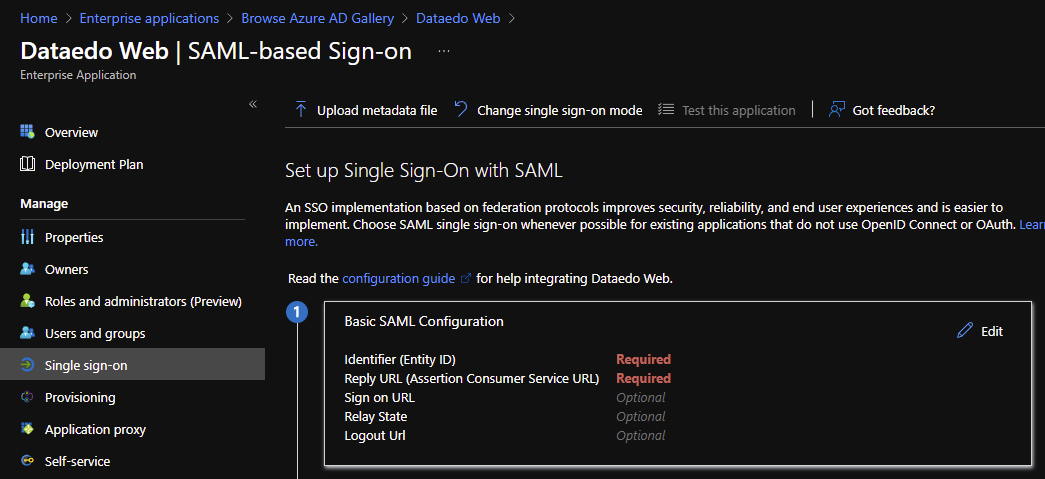
Task: Click the Application proxy icon
Action: click(x=27, y=429)
